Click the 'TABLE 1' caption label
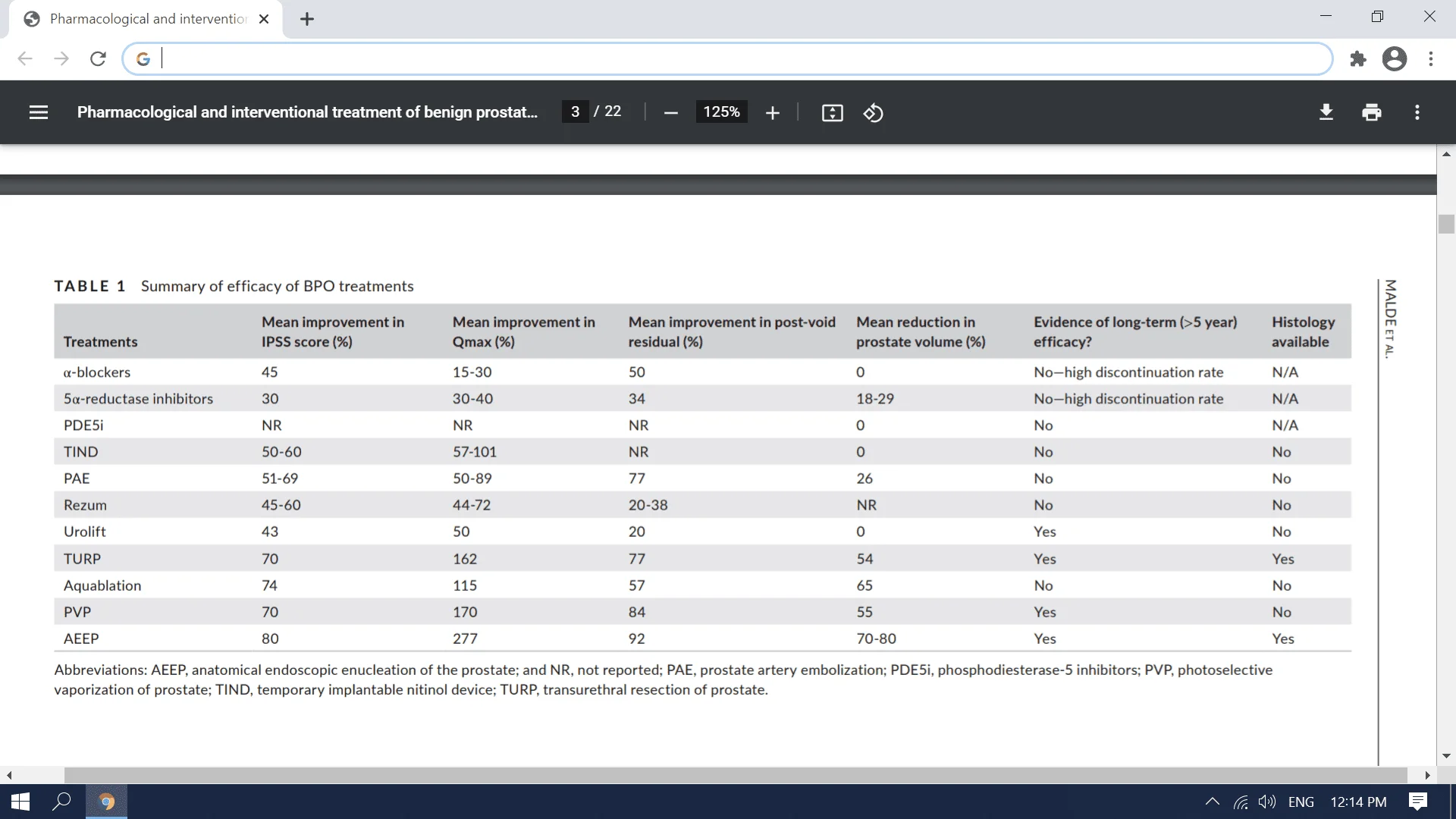 (89, 286)
